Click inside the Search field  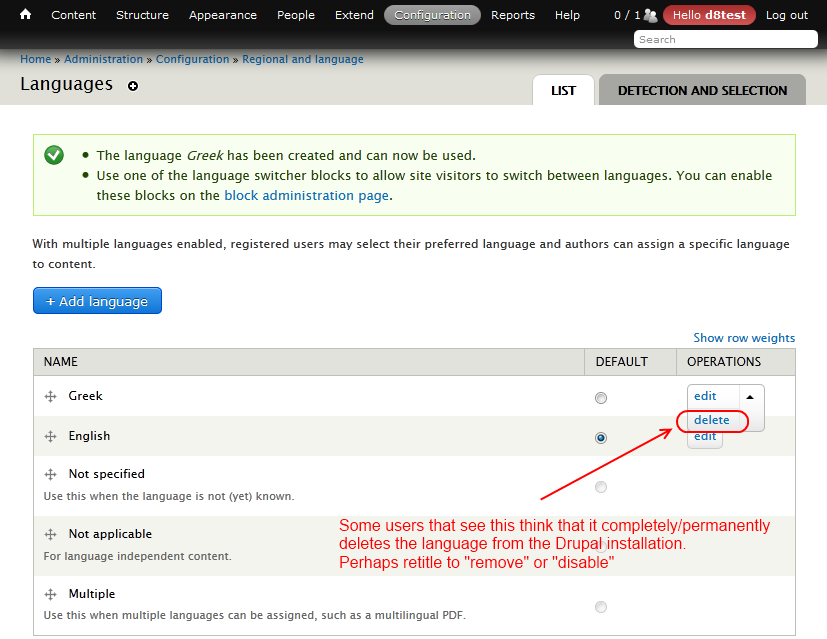coord(725,39)
